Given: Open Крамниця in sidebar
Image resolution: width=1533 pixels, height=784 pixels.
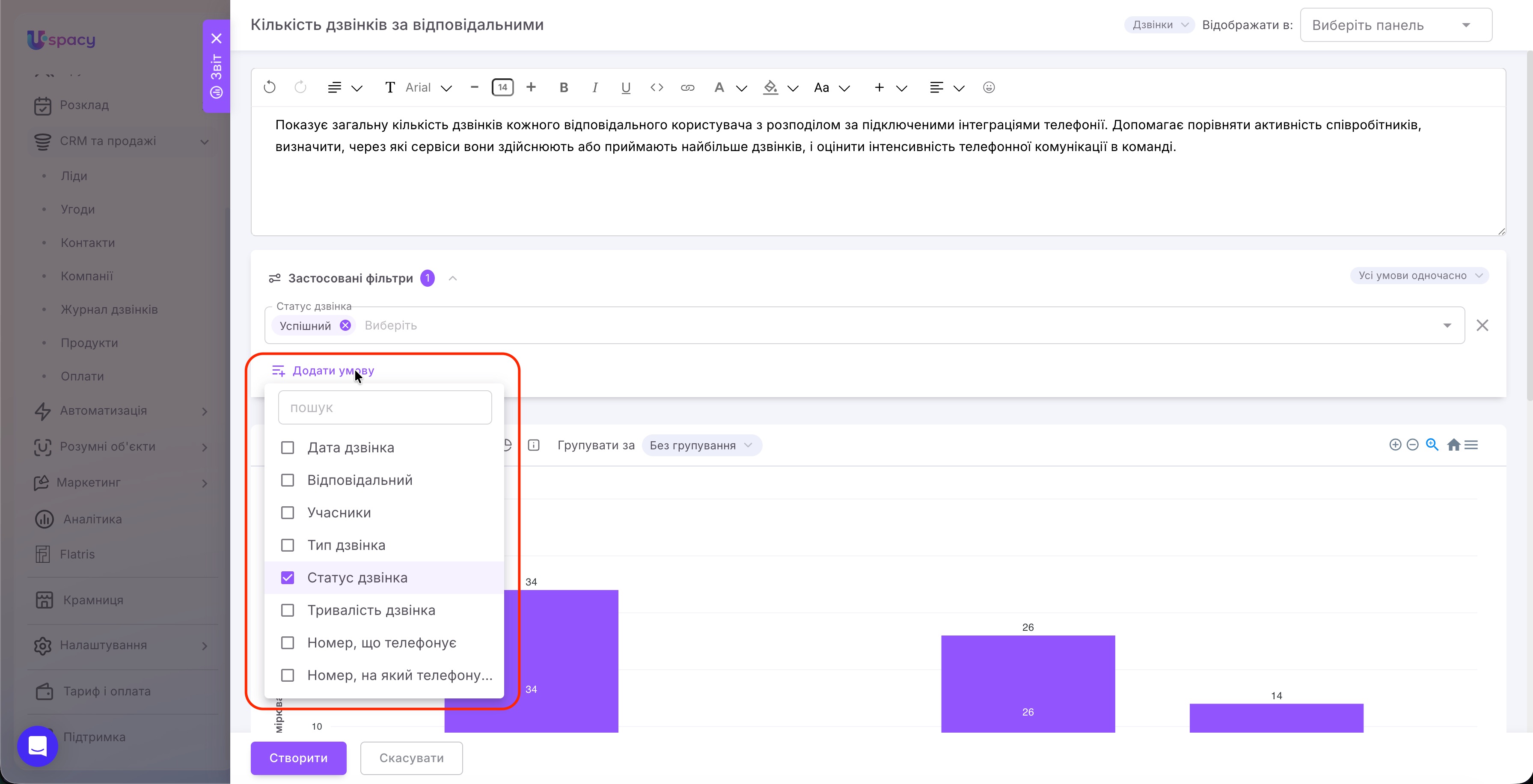Looking at the screenshot, I should click(93, 600).
